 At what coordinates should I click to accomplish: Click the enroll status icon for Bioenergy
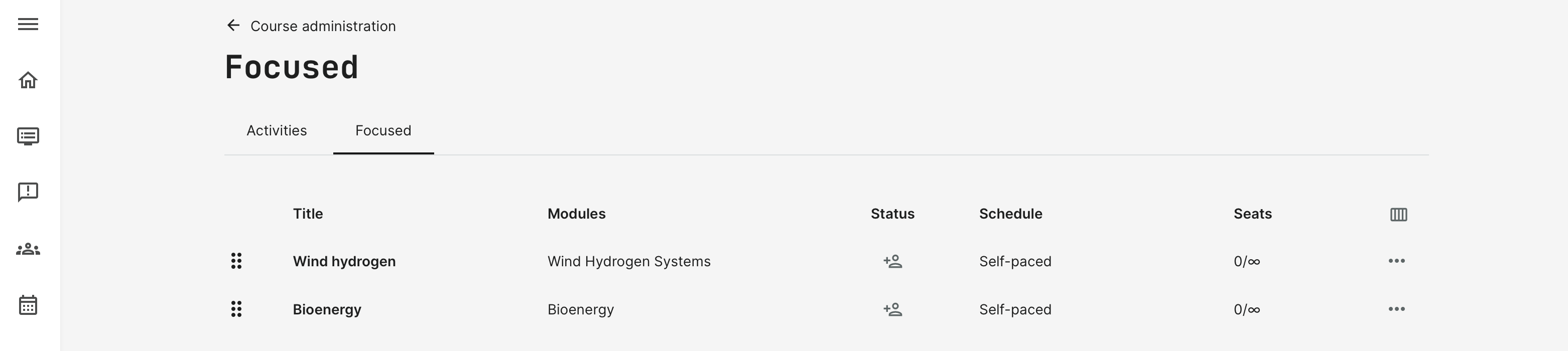[892, 310]
